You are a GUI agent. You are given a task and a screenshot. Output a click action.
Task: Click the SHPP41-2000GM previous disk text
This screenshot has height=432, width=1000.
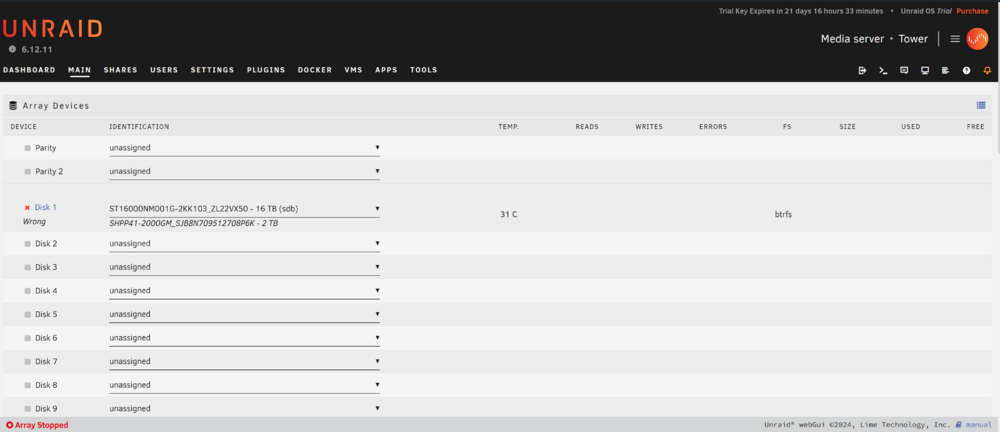pyautogui.click(x=193, y=224)
